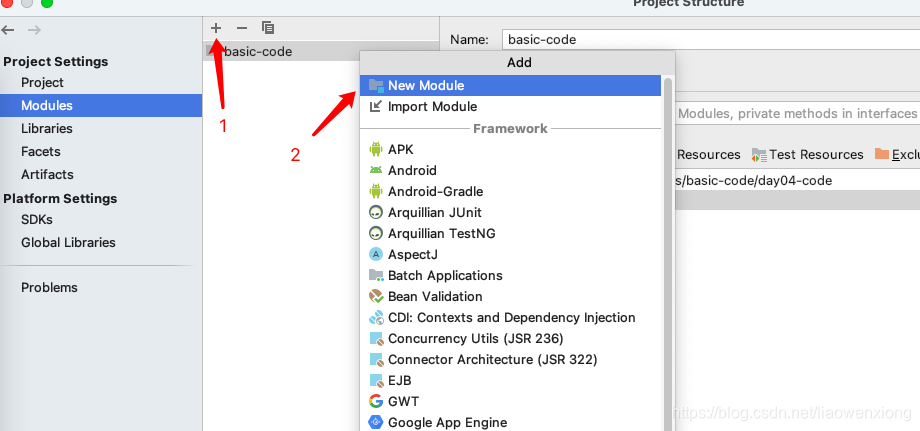Click the Test Resources folder icon
Image resolution: width=920 pixels, height=431 pixels.
click(759, 155)
